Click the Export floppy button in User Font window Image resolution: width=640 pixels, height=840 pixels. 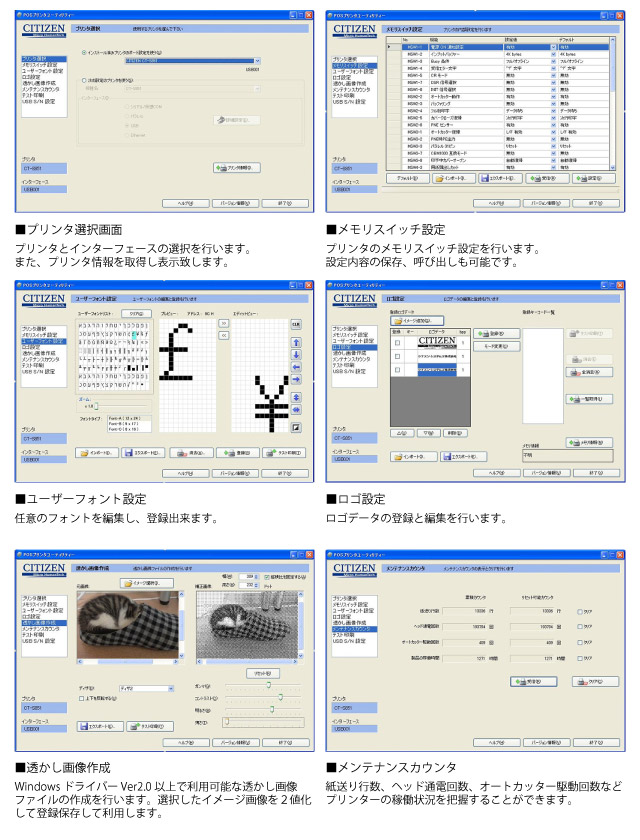[x=143, y=453]
